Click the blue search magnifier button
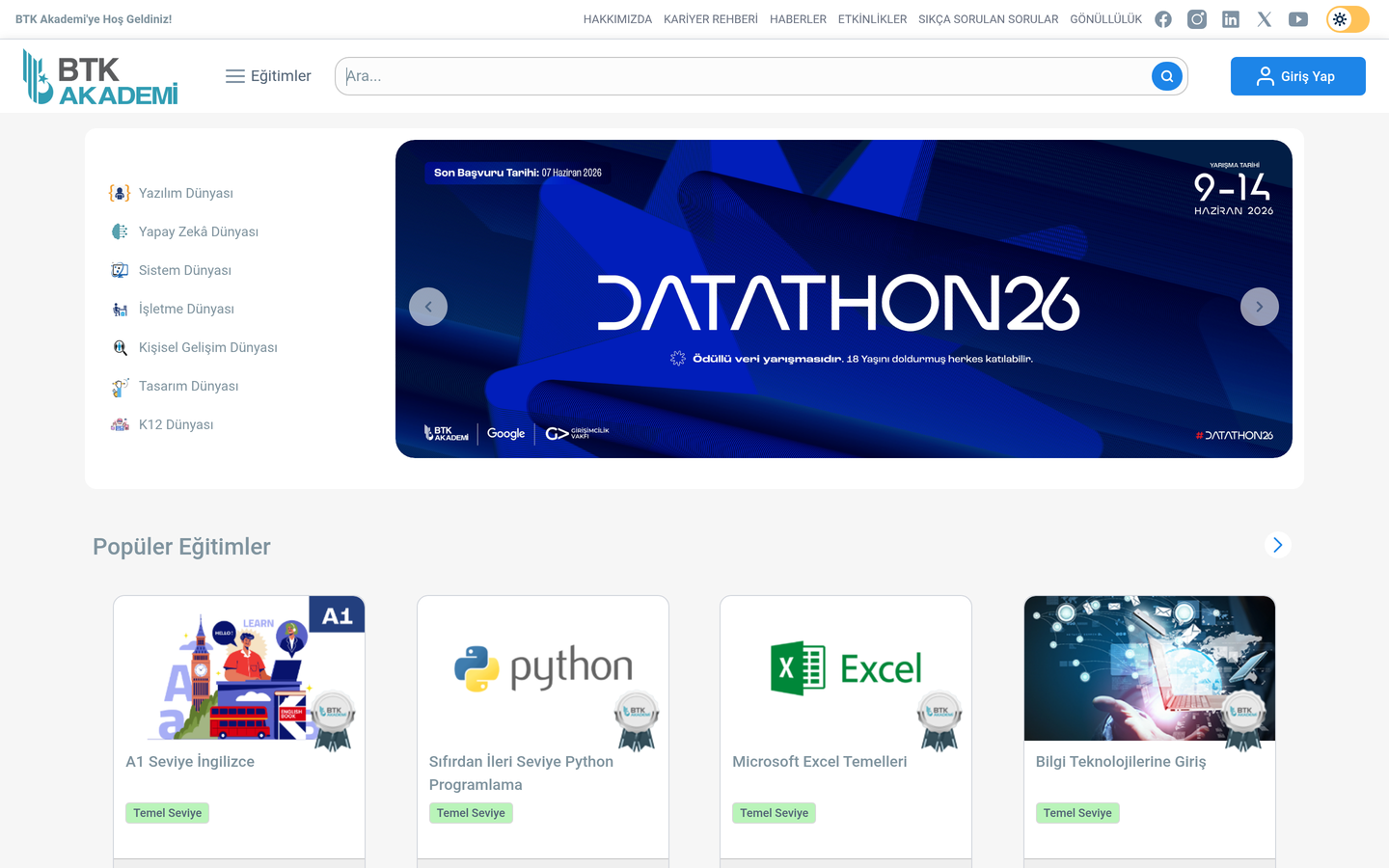1389x868 pixels. click(1167, 76)
